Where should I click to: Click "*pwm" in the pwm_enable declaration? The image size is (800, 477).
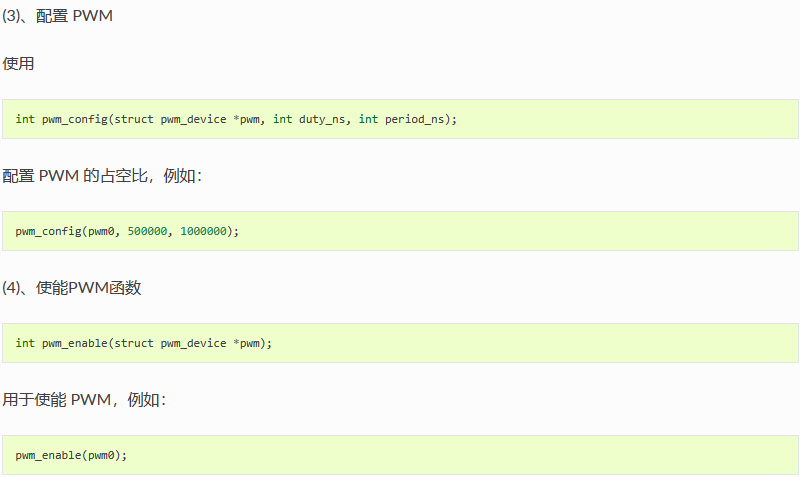point(246,343)
